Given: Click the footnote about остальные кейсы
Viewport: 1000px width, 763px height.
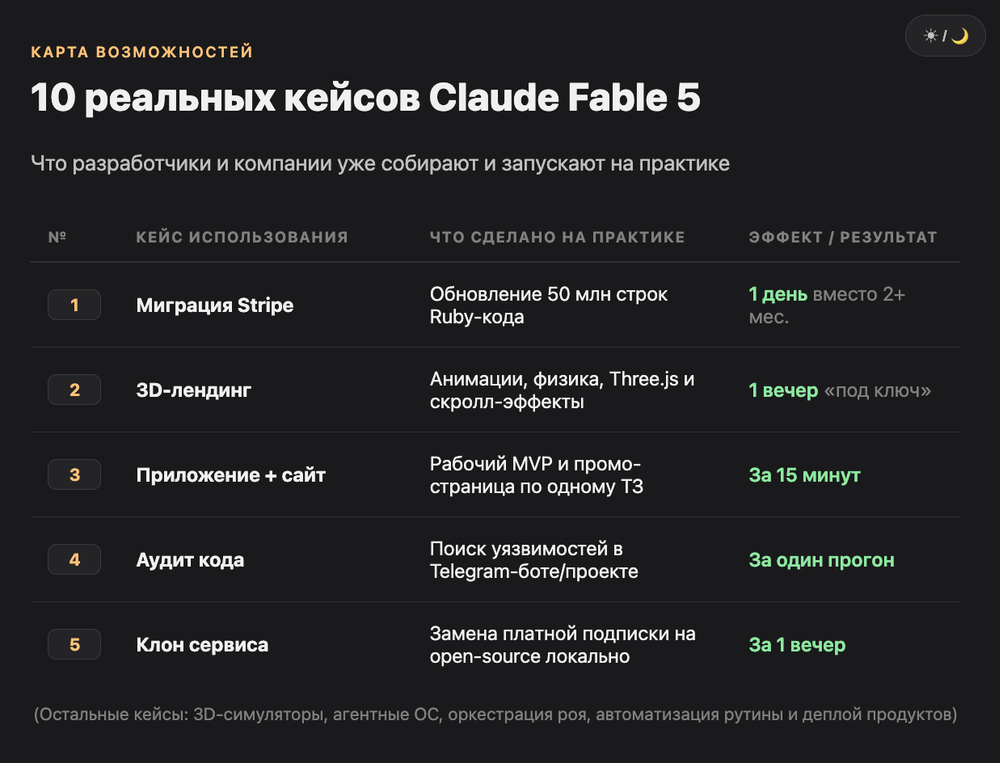Looking at the screenshot, I should [x=495, y=714].
